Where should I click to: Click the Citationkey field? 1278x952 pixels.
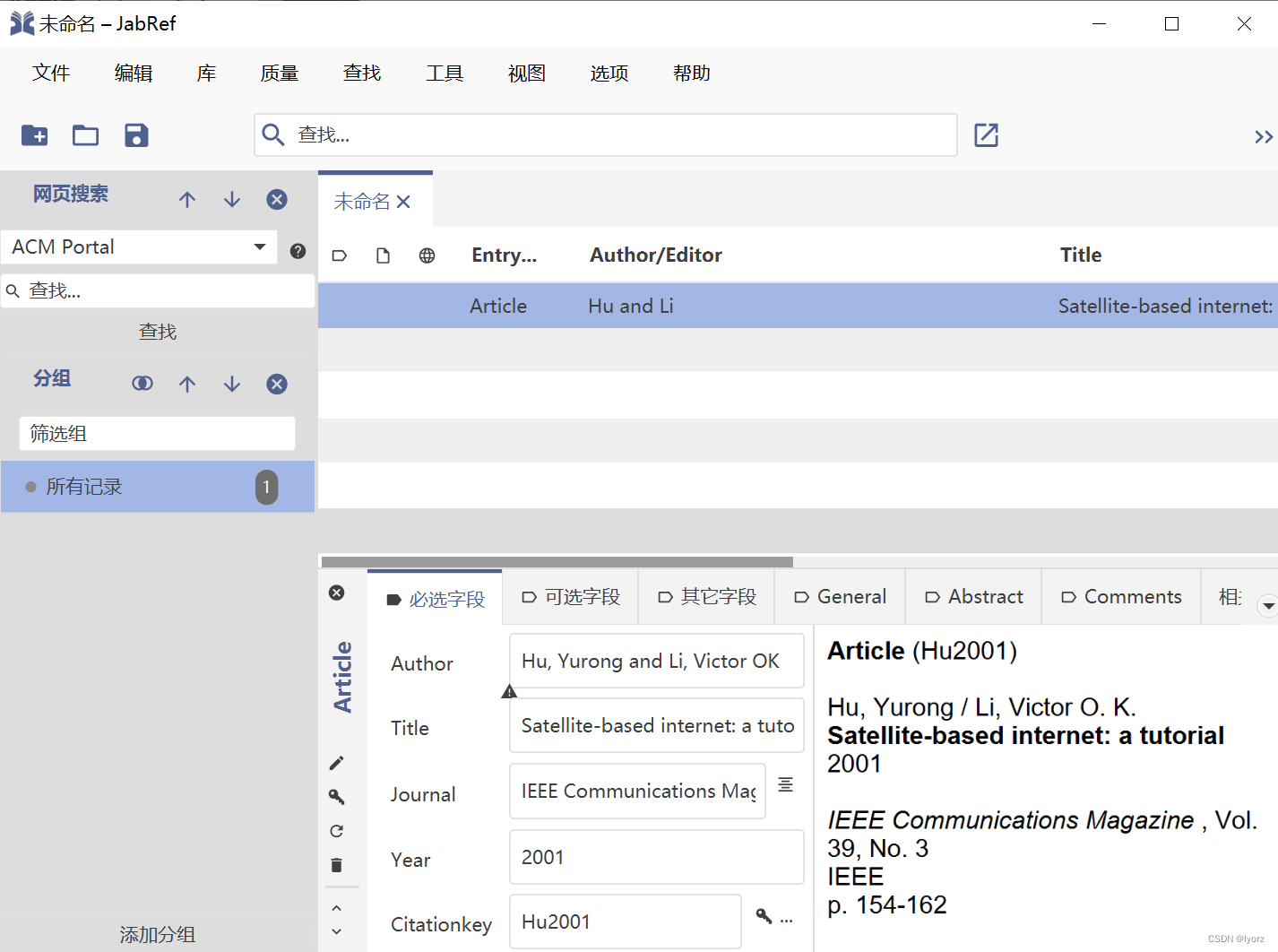pyautogui.click(x=626, y=922)
